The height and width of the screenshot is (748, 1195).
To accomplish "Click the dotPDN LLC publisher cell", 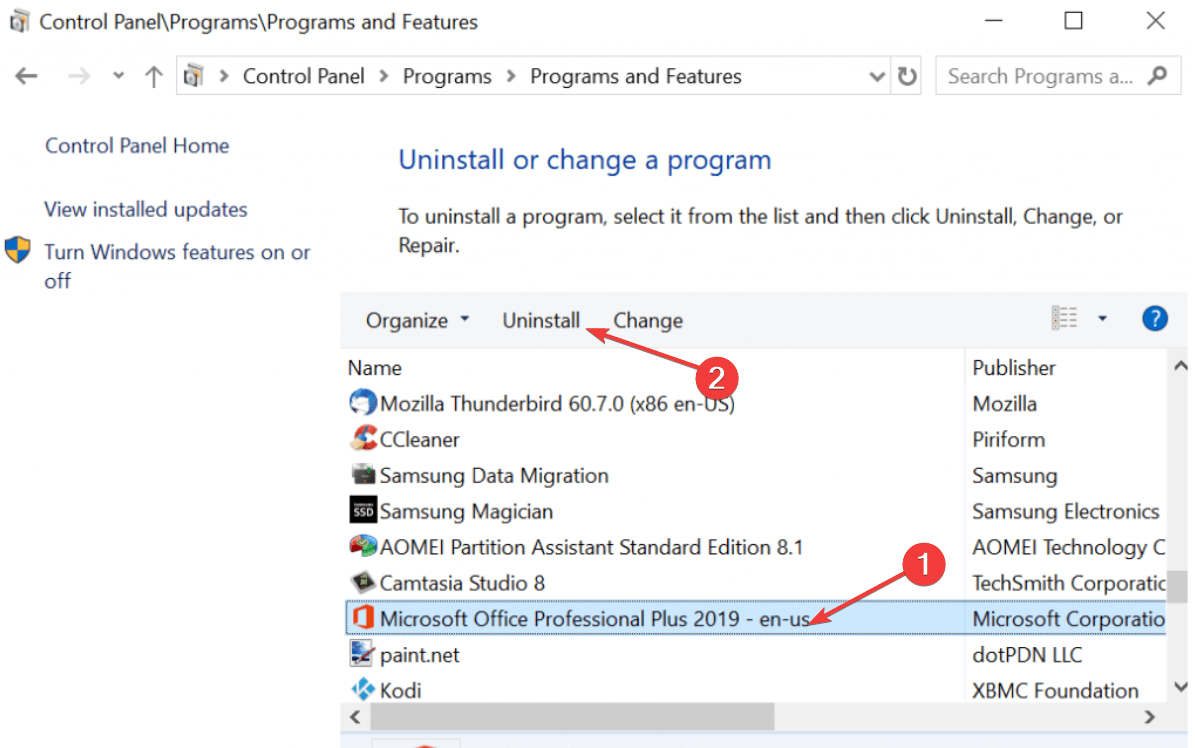I will coord(1027,655).
